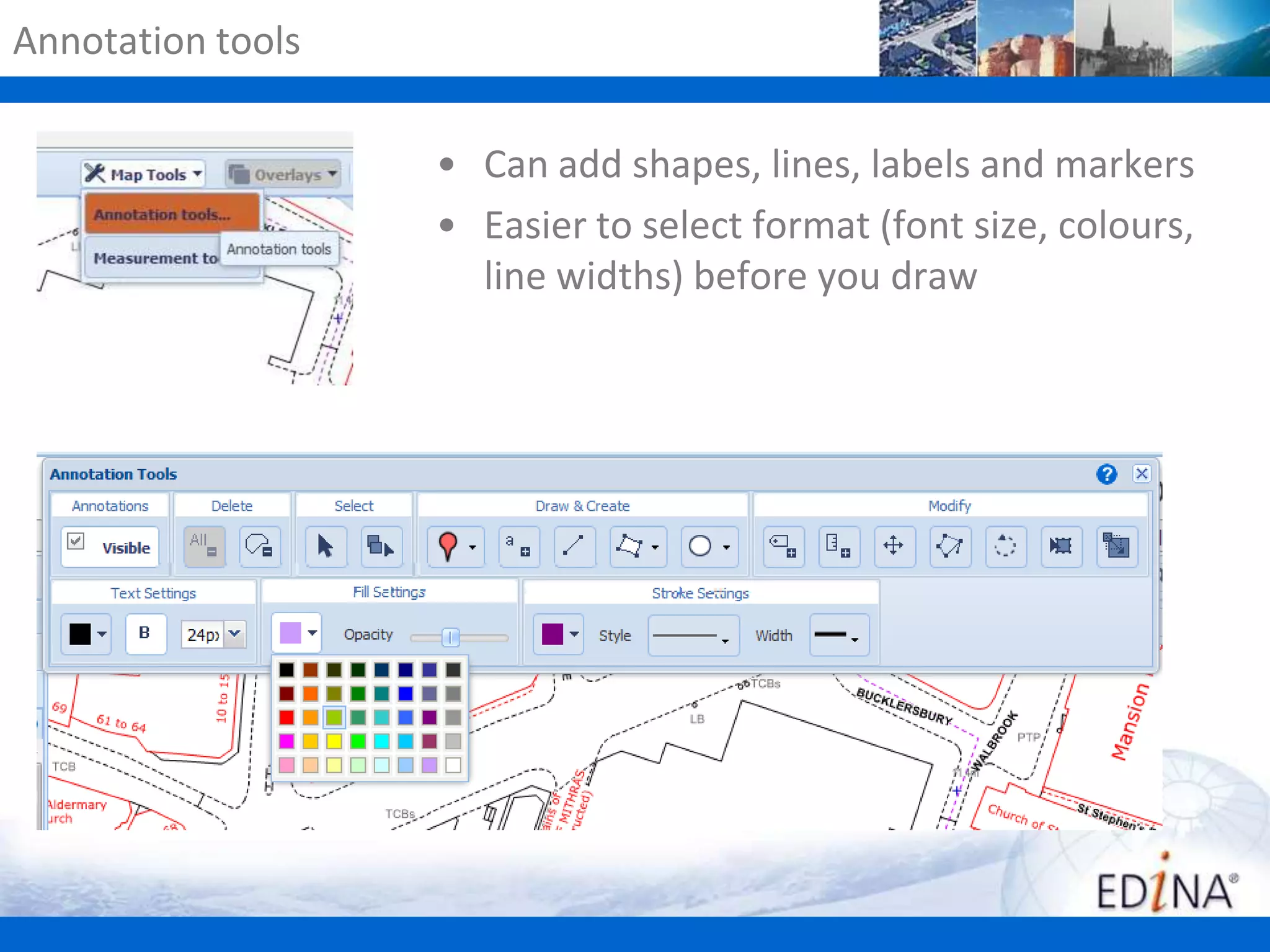1270x952 pixels.
Task: Choose the multi-select shapes tool
Action: (381, 546)
